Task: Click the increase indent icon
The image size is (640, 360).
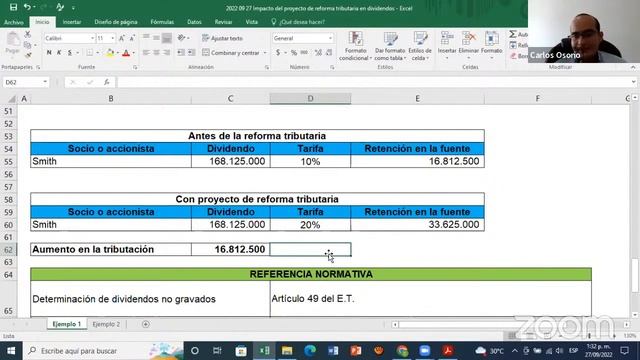Action: coord(191,52)
